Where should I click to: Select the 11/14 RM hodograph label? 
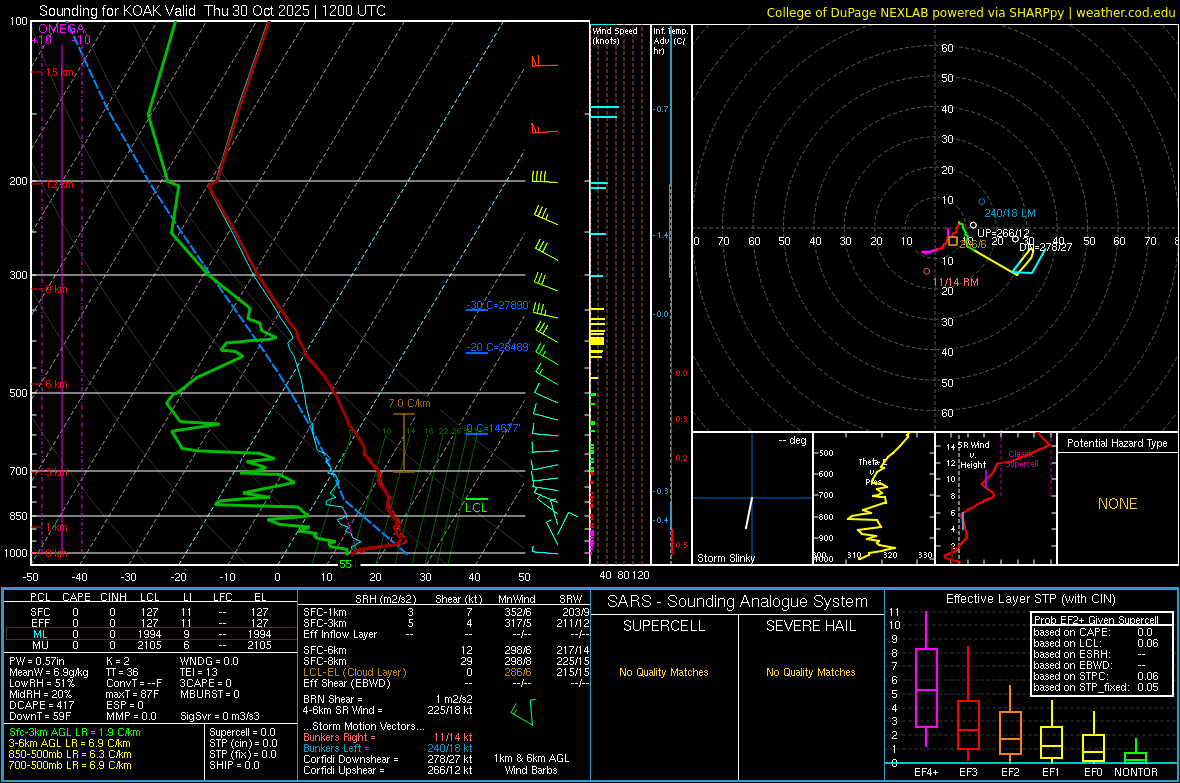coord(956,282)
